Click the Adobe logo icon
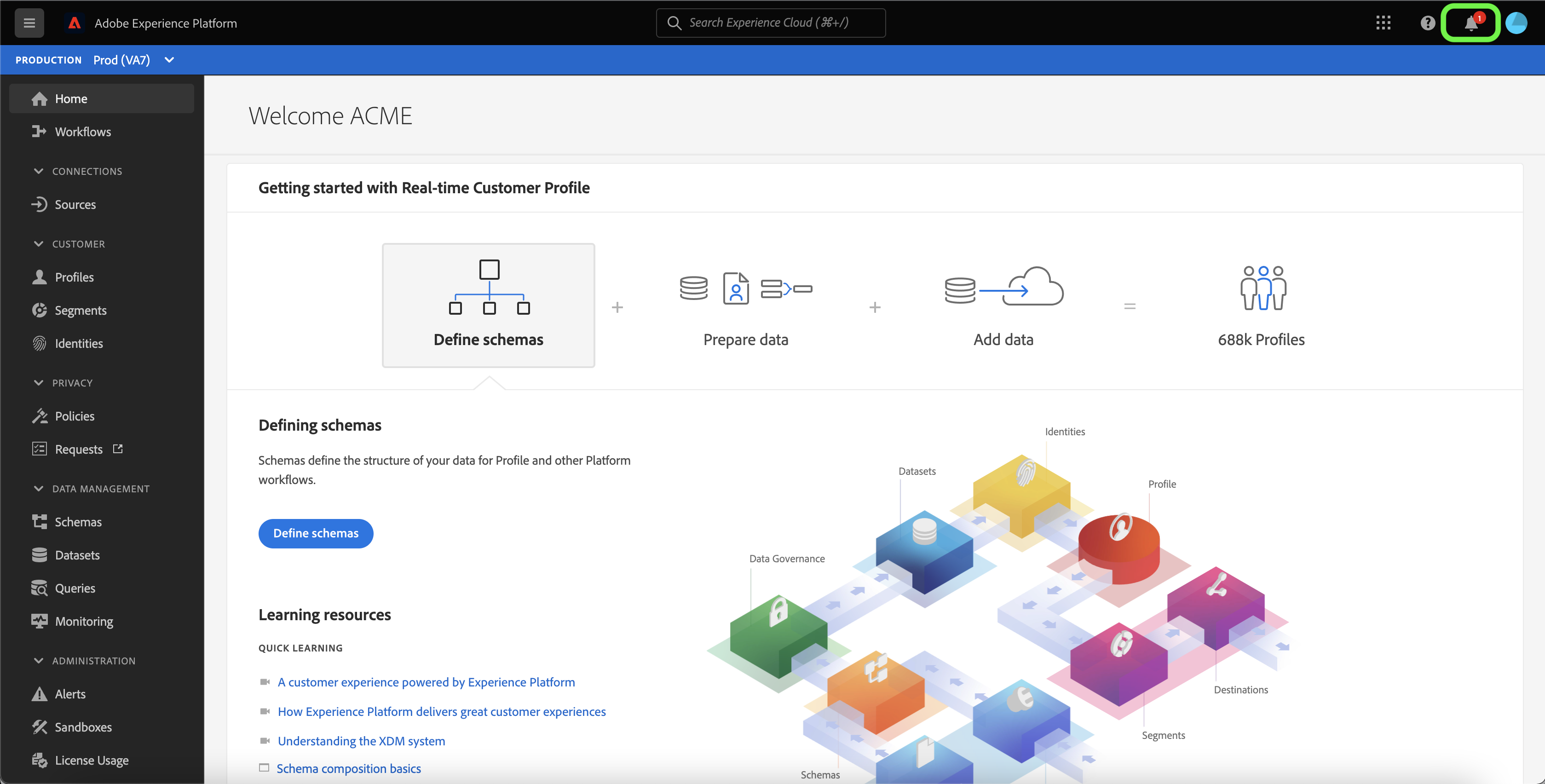This screenshot has width=1545, height=784. click(75, 23)
